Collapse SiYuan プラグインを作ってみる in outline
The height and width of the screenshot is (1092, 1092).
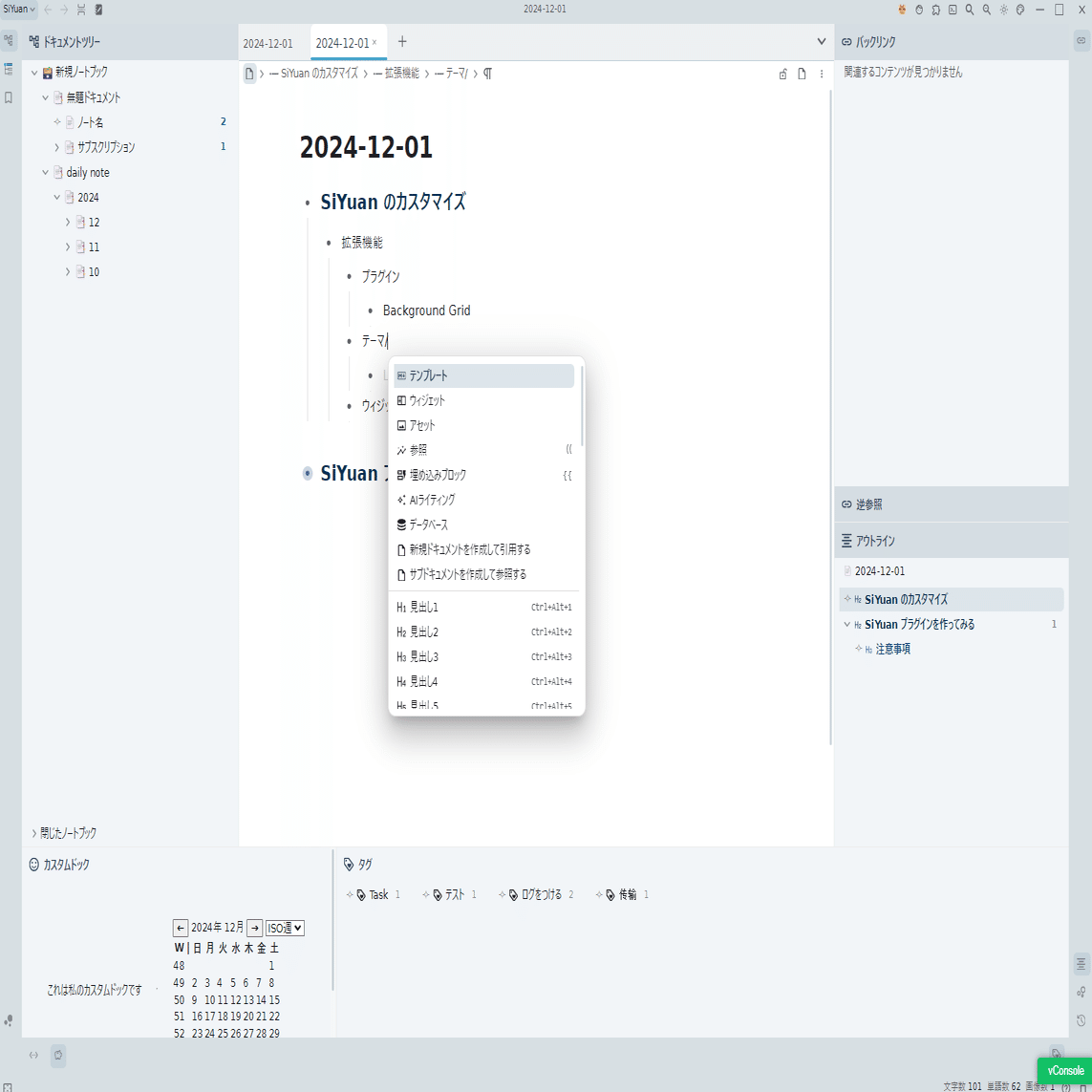pos(846,625)
